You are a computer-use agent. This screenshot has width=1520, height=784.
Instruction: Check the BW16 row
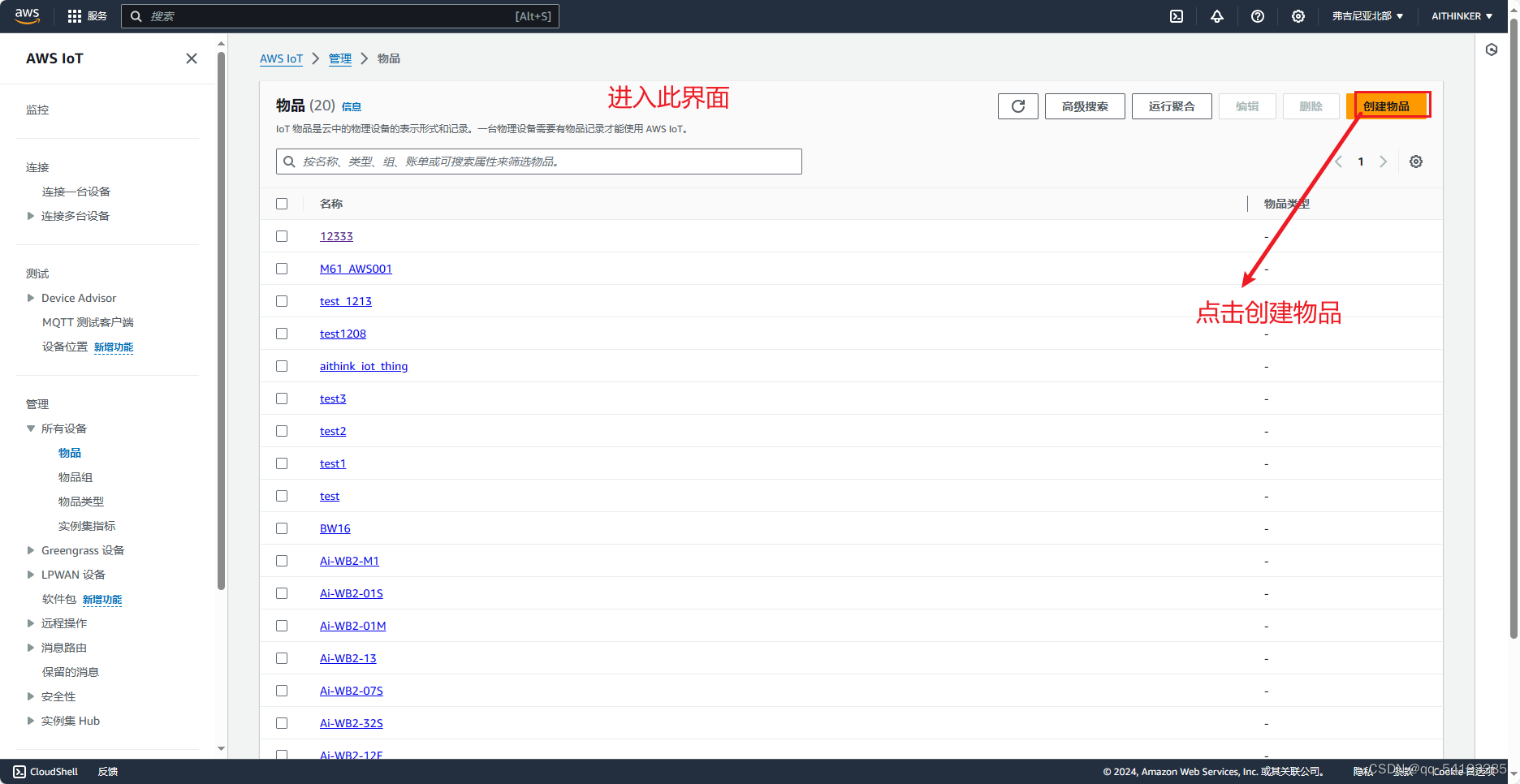pos(282,528)
